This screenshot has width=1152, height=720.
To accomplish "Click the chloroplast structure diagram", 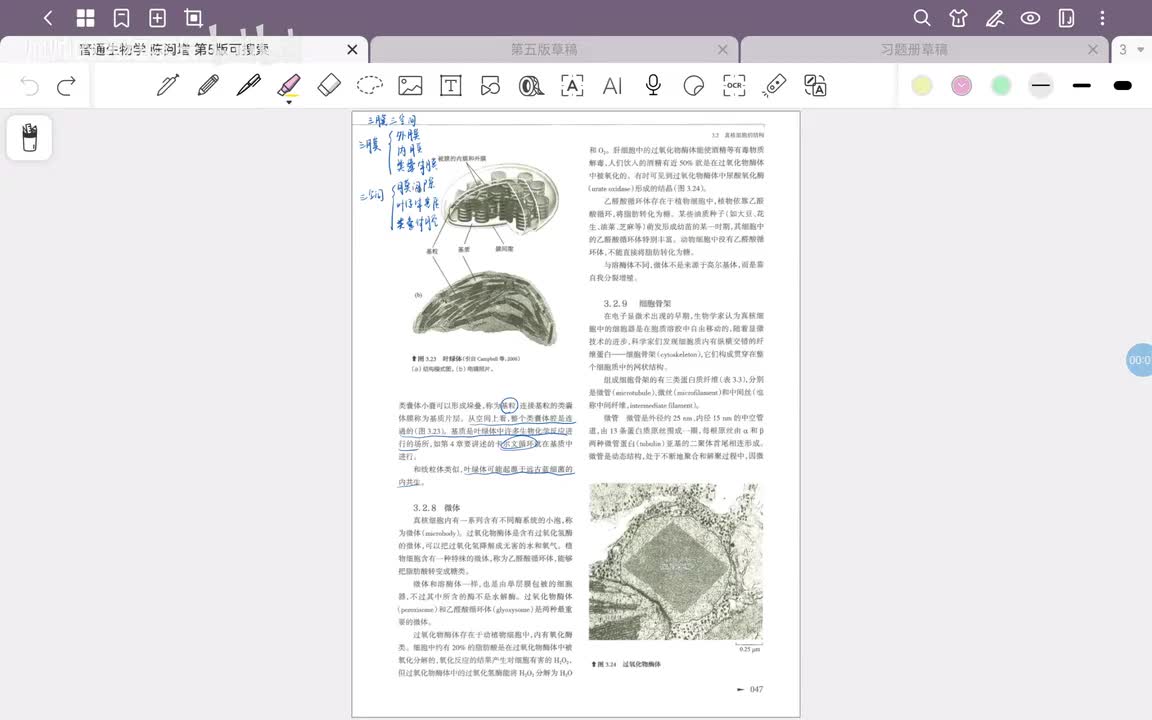I will 502,198.
